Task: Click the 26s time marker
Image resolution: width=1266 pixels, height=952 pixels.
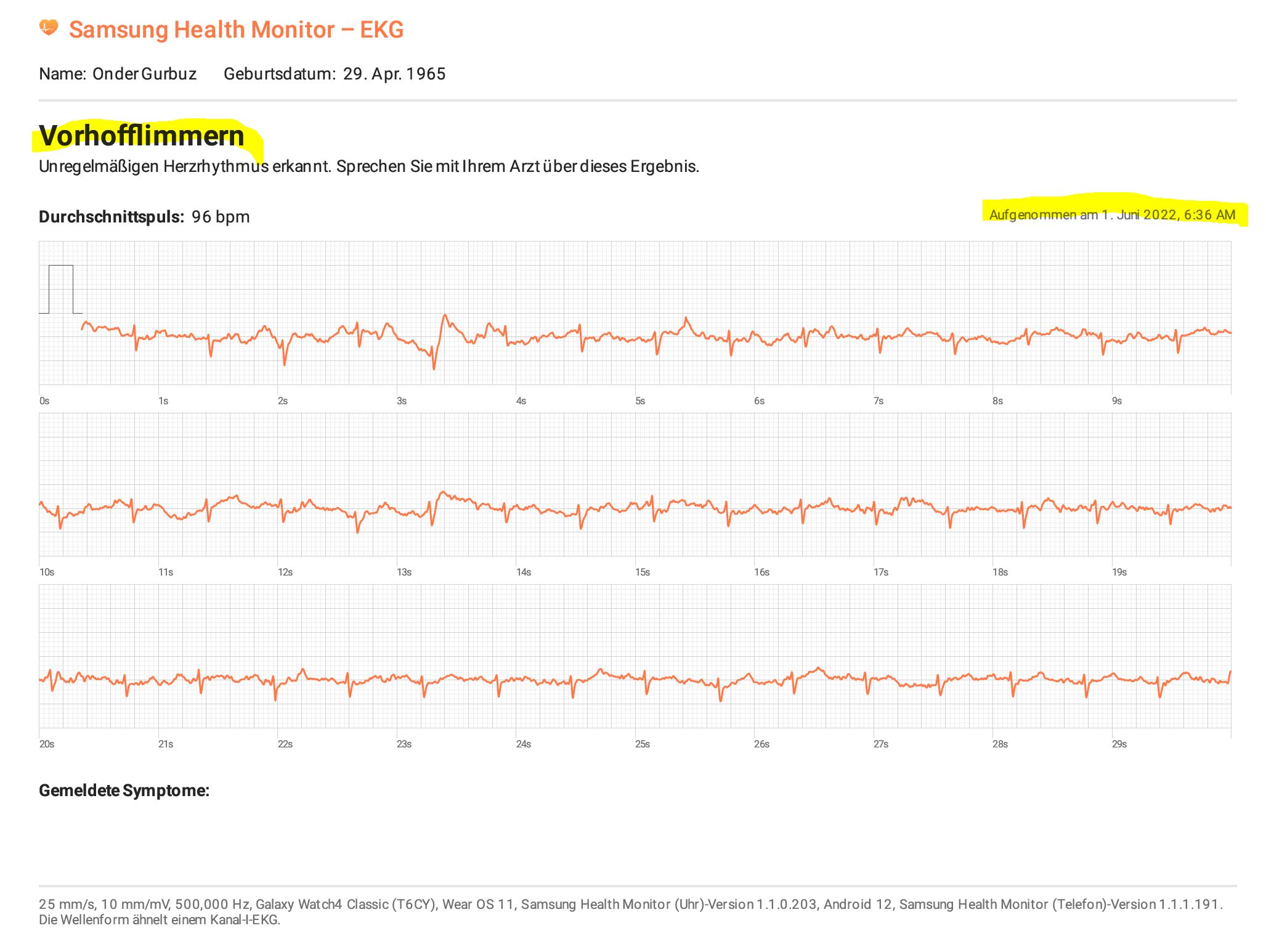Action: (762, 744)
